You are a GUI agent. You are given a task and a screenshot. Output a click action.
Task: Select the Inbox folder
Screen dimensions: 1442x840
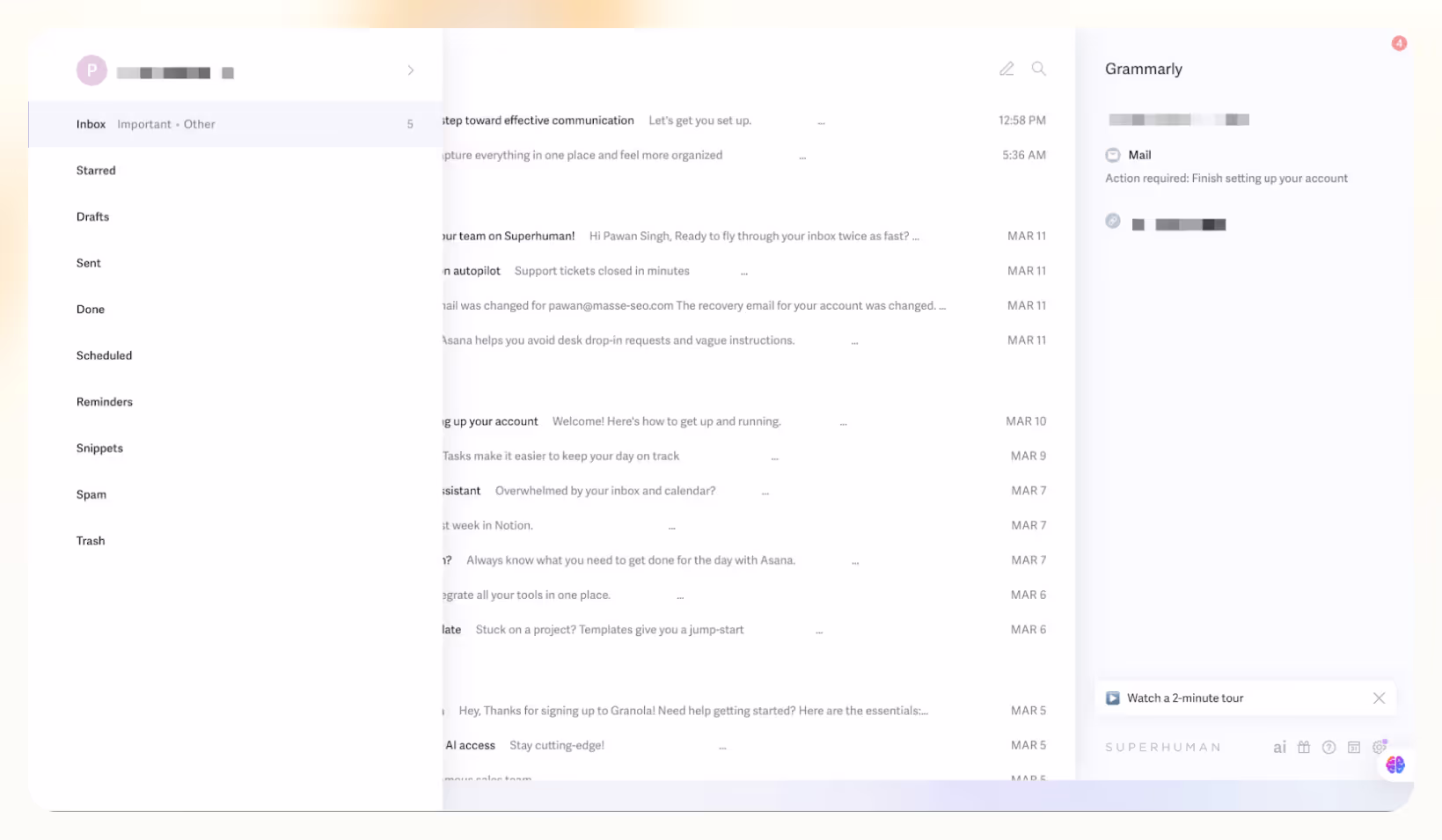(91, 124)
